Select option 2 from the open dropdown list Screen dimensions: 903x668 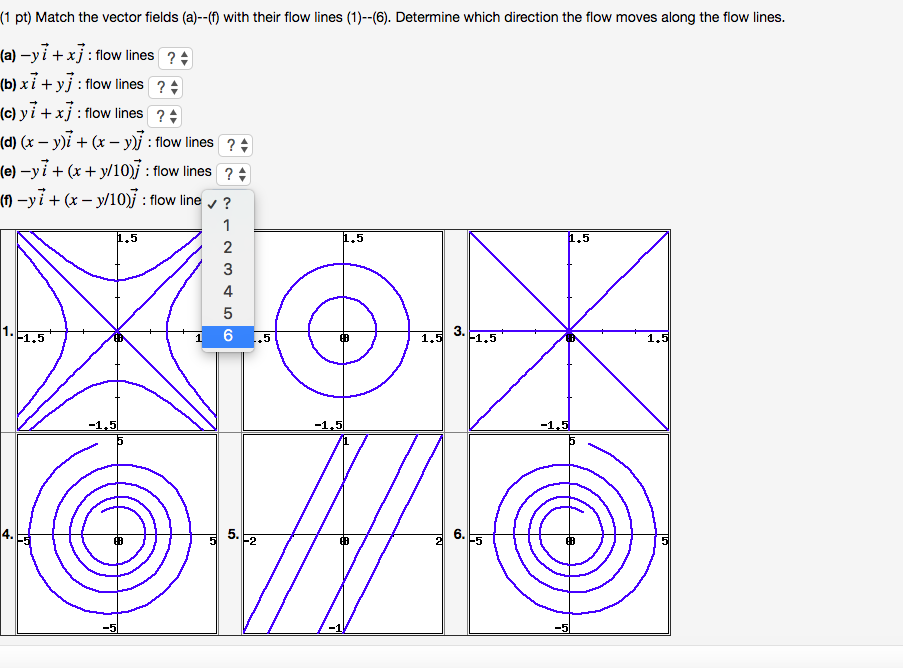pyautogui.click(x=227, y=247)
